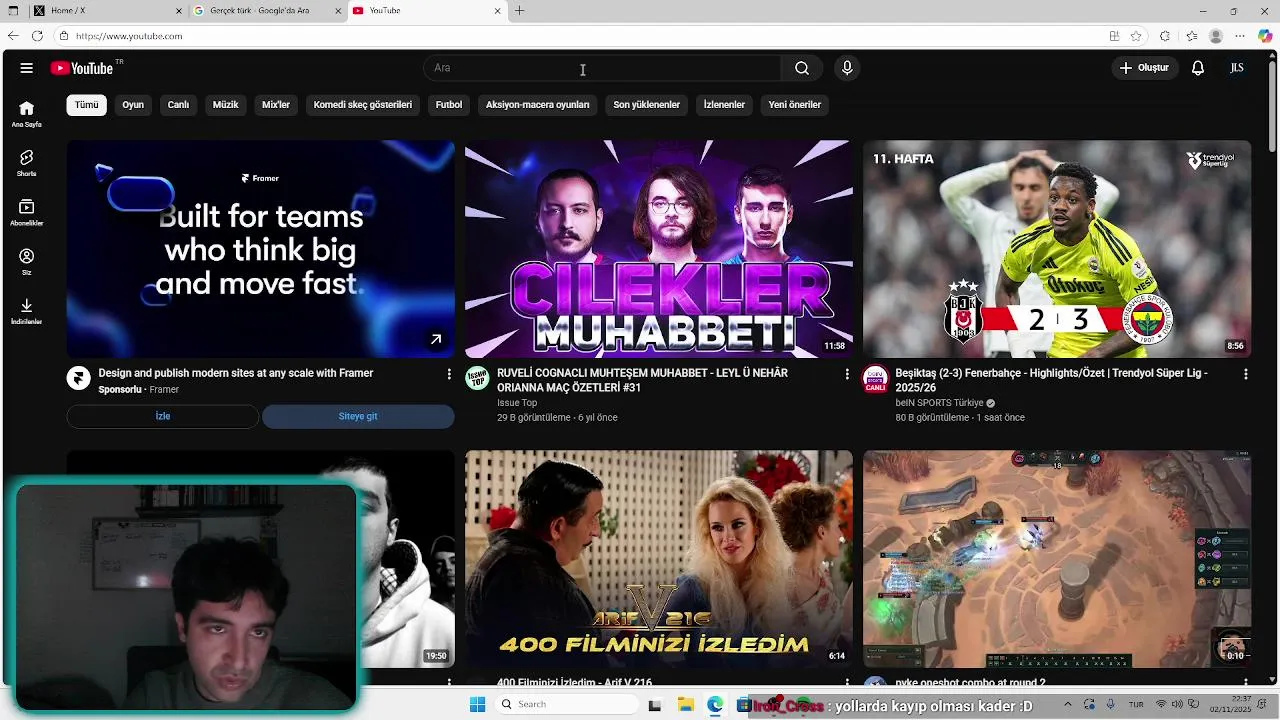This screenshot has height=720, width=1280.
Task: Click the YouTube Ara search field
Action: [602, 68]
